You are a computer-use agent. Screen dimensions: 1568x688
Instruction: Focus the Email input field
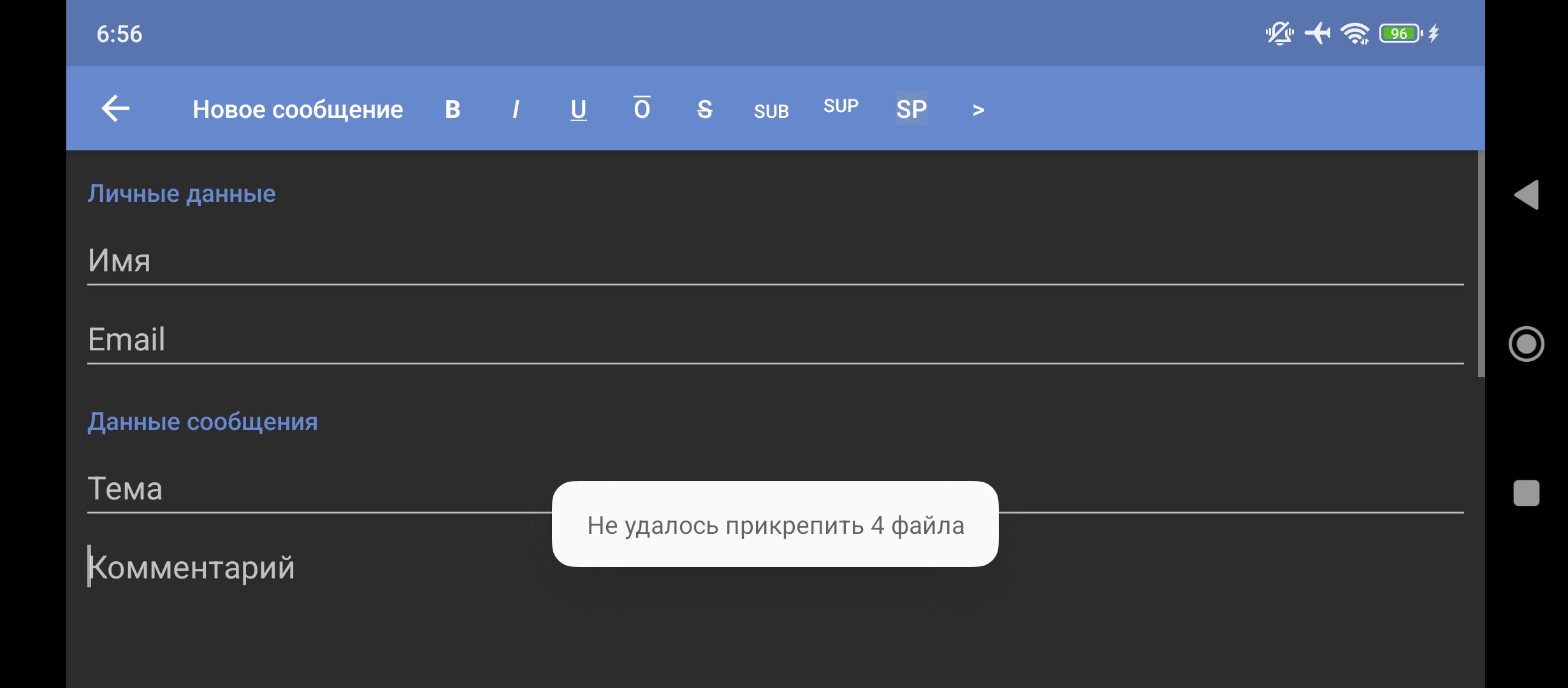tap(774, 340)
